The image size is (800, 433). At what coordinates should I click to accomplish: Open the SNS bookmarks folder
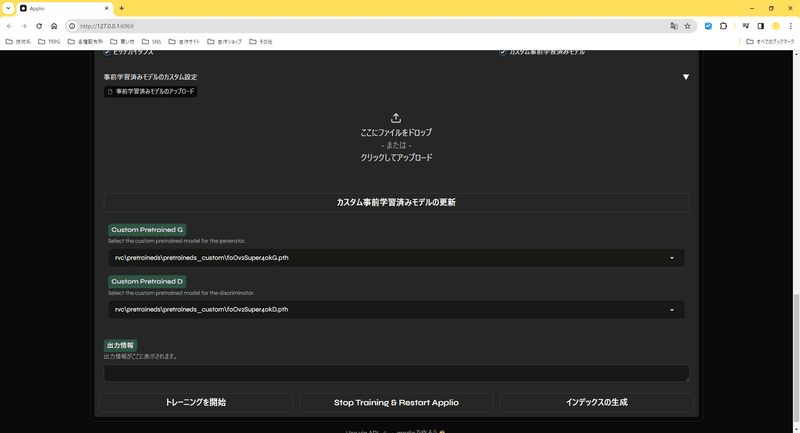pos(152,42)
